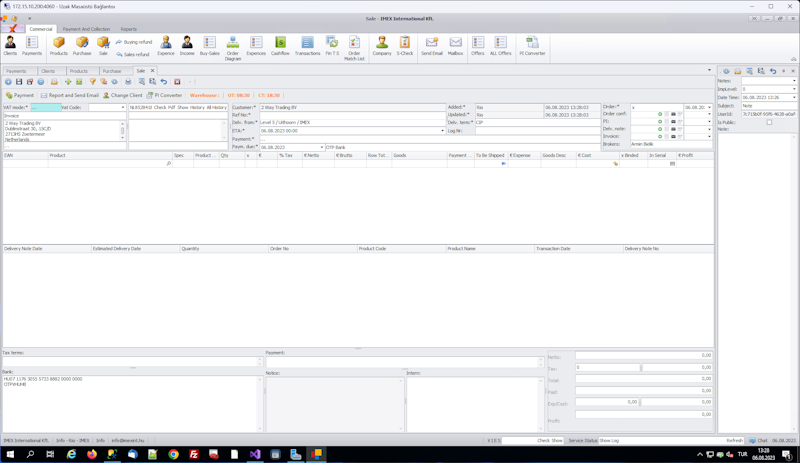Open the S-Check ribbon icon
The width and height of the screenshot is (800, 463).
405,46
